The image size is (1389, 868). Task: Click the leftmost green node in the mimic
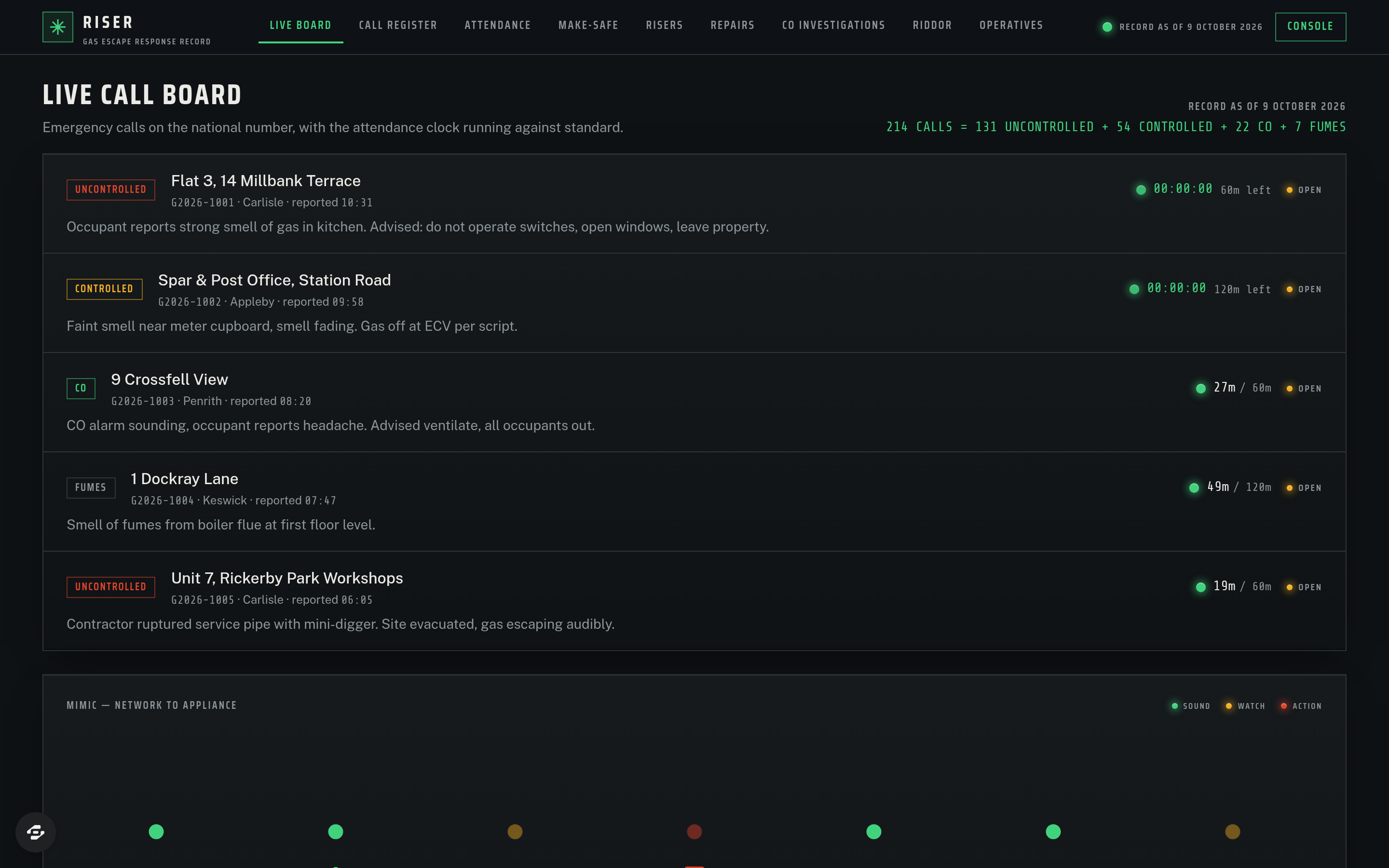(x=156, y=832)
